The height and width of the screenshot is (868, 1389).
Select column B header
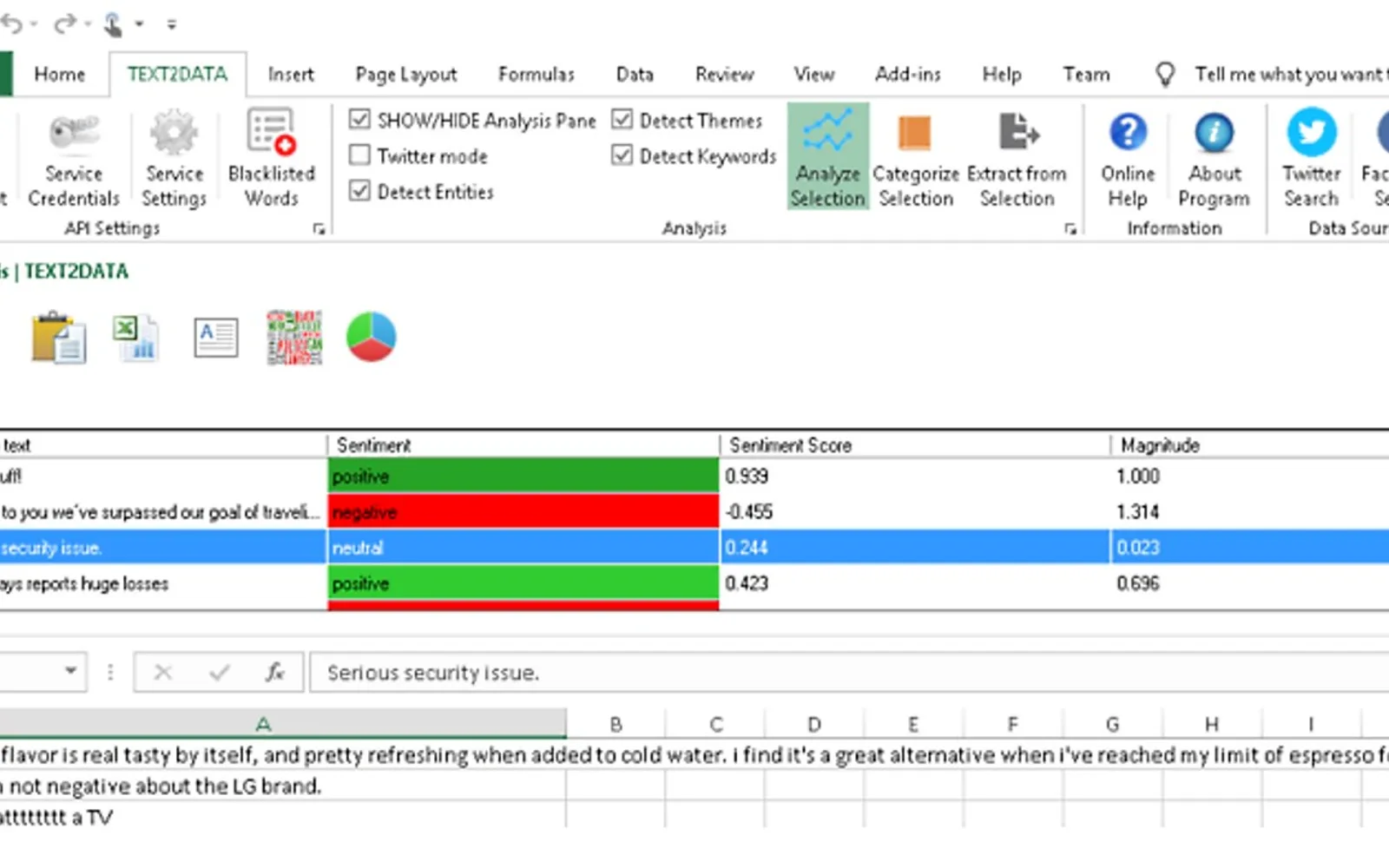616,723
